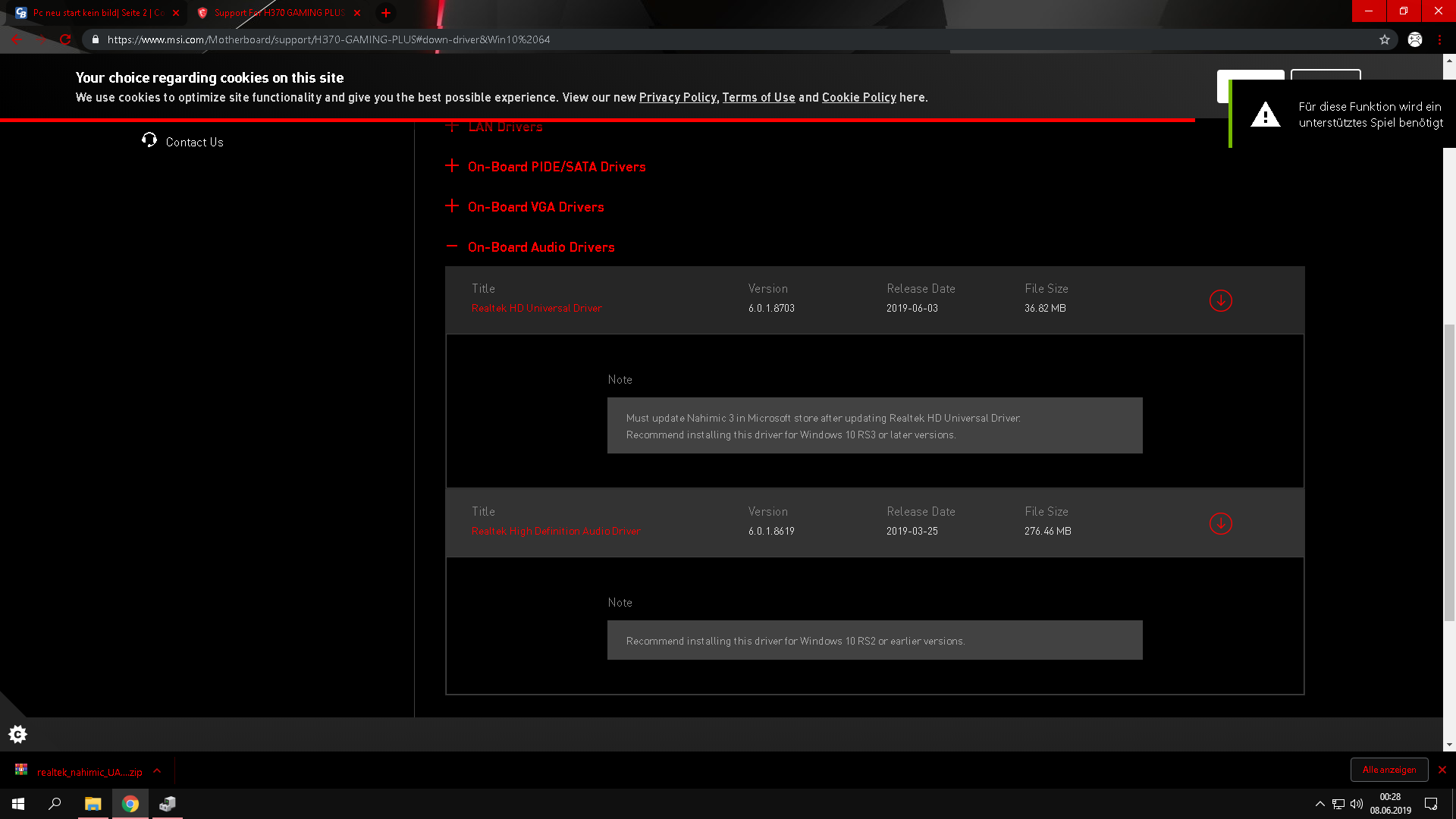Click the address bar URL field
Screen dimensions: 1456x819
(531, 39)
